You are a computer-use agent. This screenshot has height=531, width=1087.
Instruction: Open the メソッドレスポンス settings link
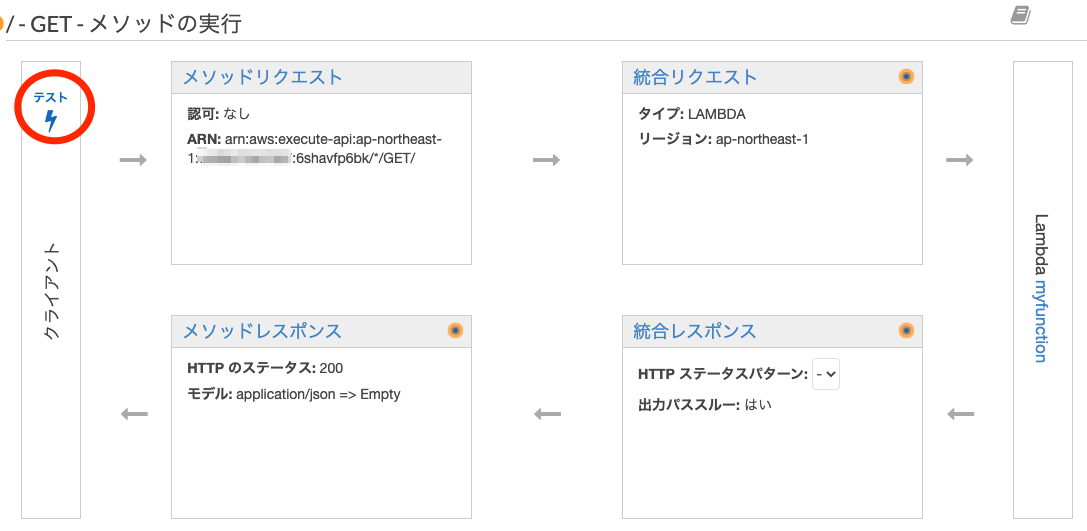click(262, 331)
